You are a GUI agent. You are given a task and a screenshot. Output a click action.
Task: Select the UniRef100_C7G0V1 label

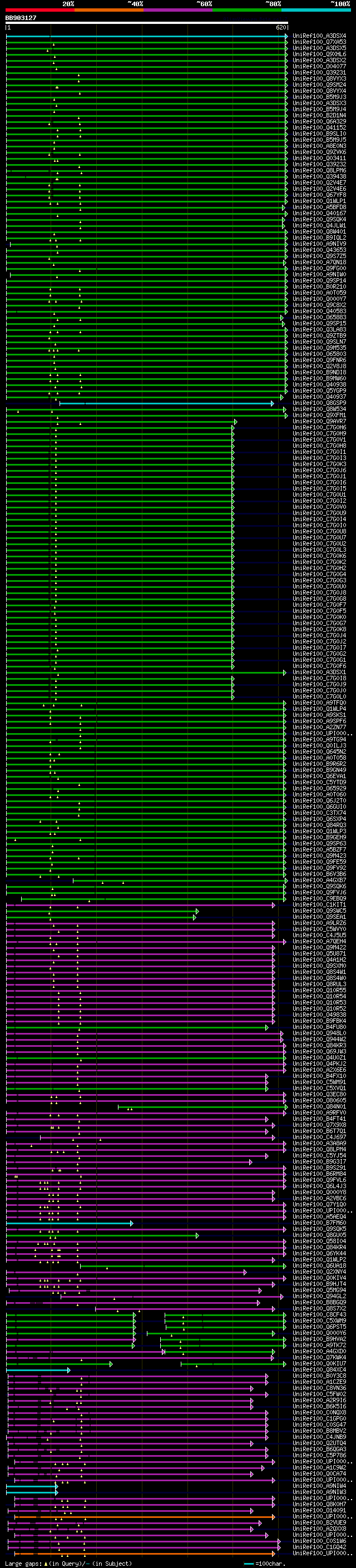point(319,439)
